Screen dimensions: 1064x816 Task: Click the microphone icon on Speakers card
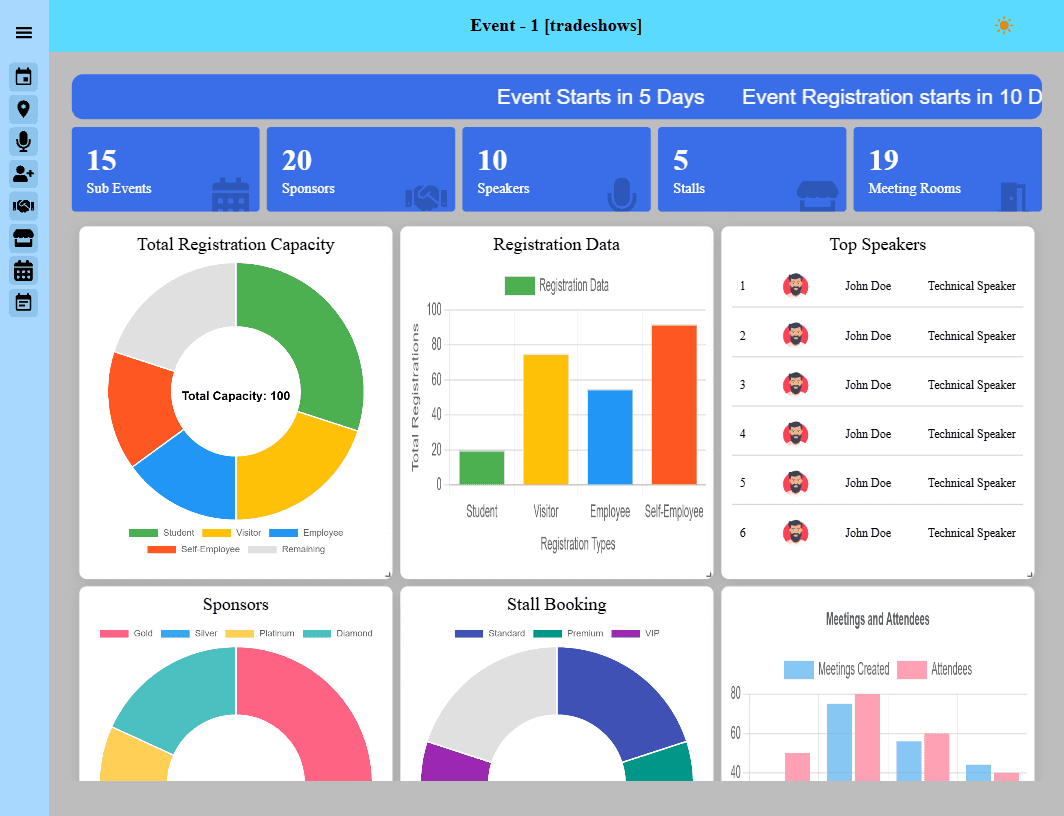pos(622,194)
